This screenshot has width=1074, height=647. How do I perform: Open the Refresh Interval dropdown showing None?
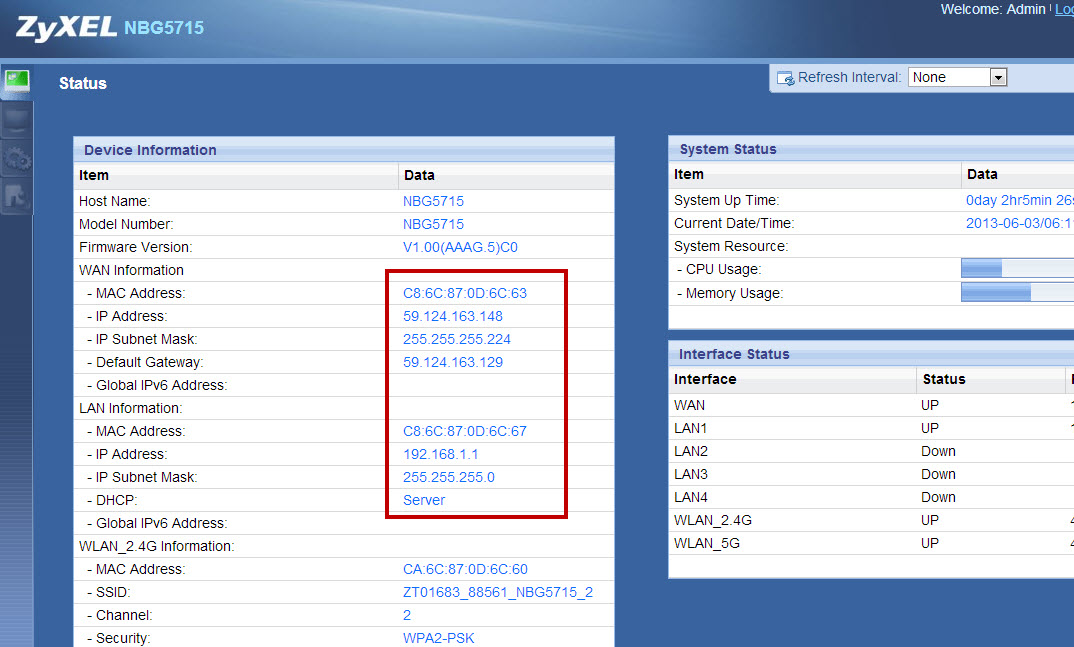958,77
